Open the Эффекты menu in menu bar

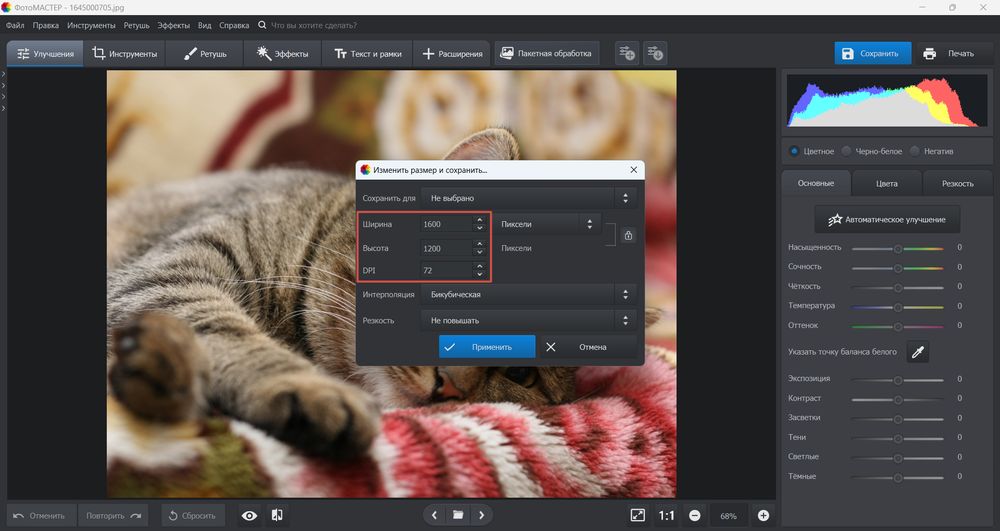click(x=173, y=23)
